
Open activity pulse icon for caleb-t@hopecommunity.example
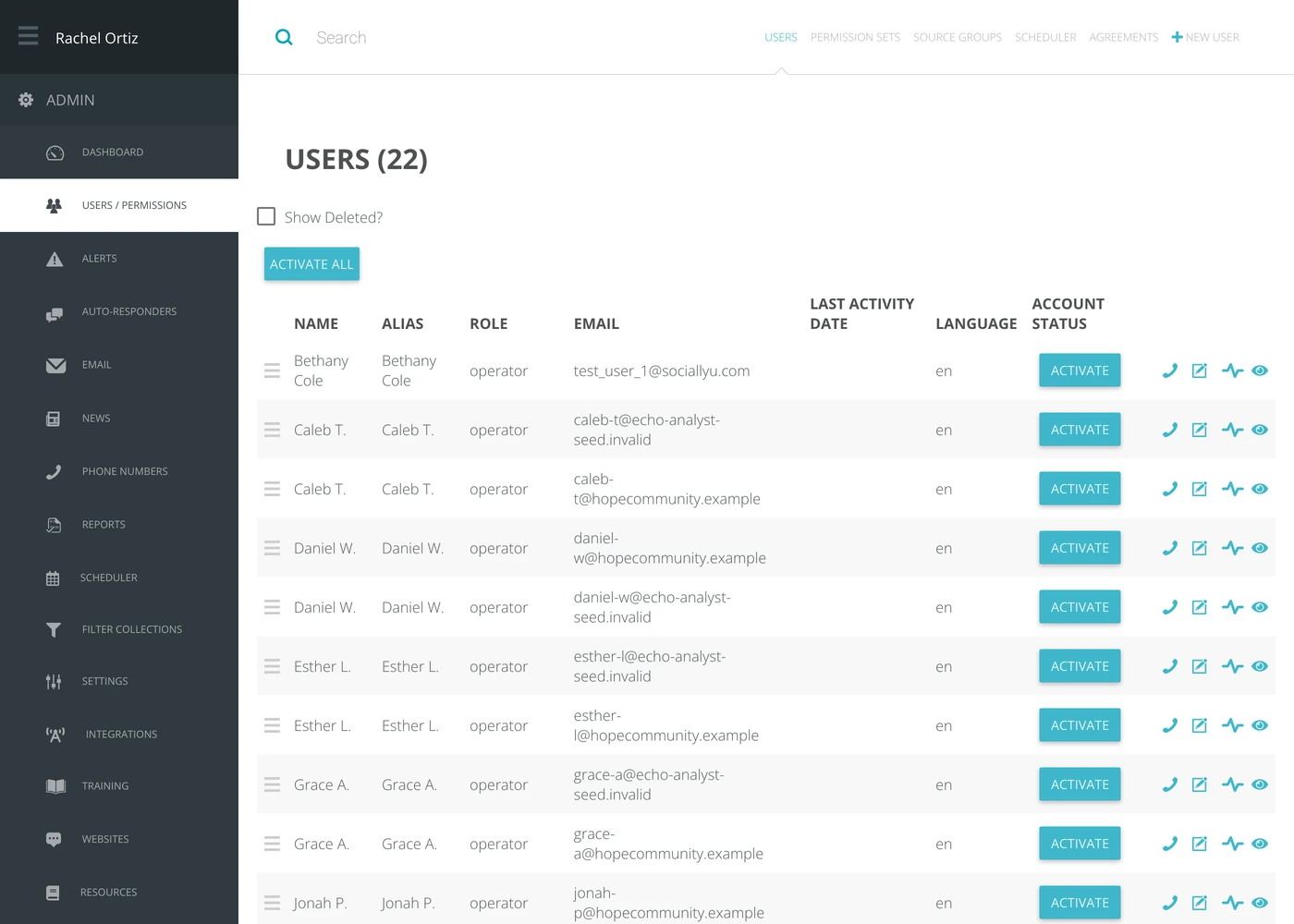click(1232, 489)
